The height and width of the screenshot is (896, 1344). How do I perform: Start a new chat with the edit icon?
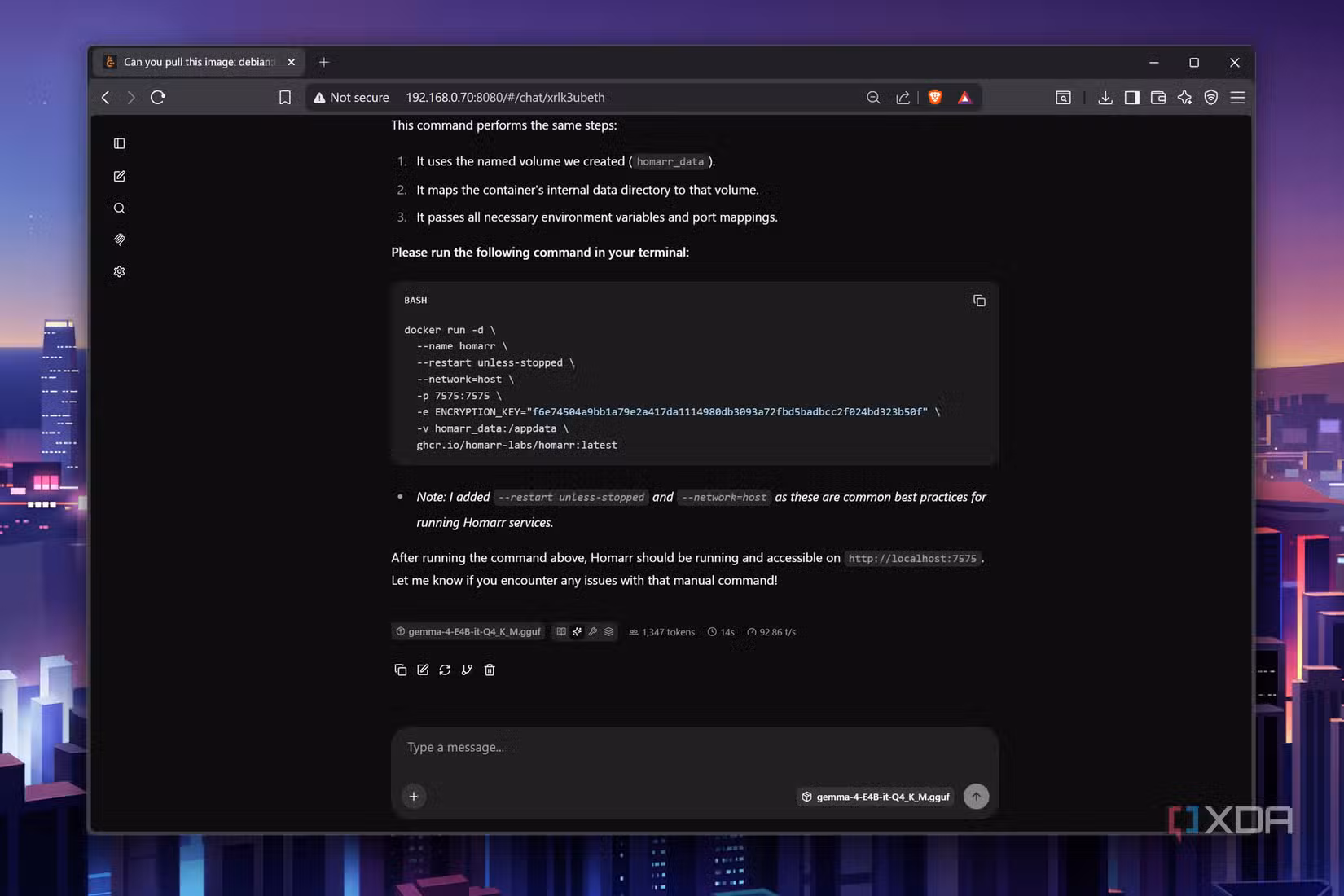pos(119,176)
